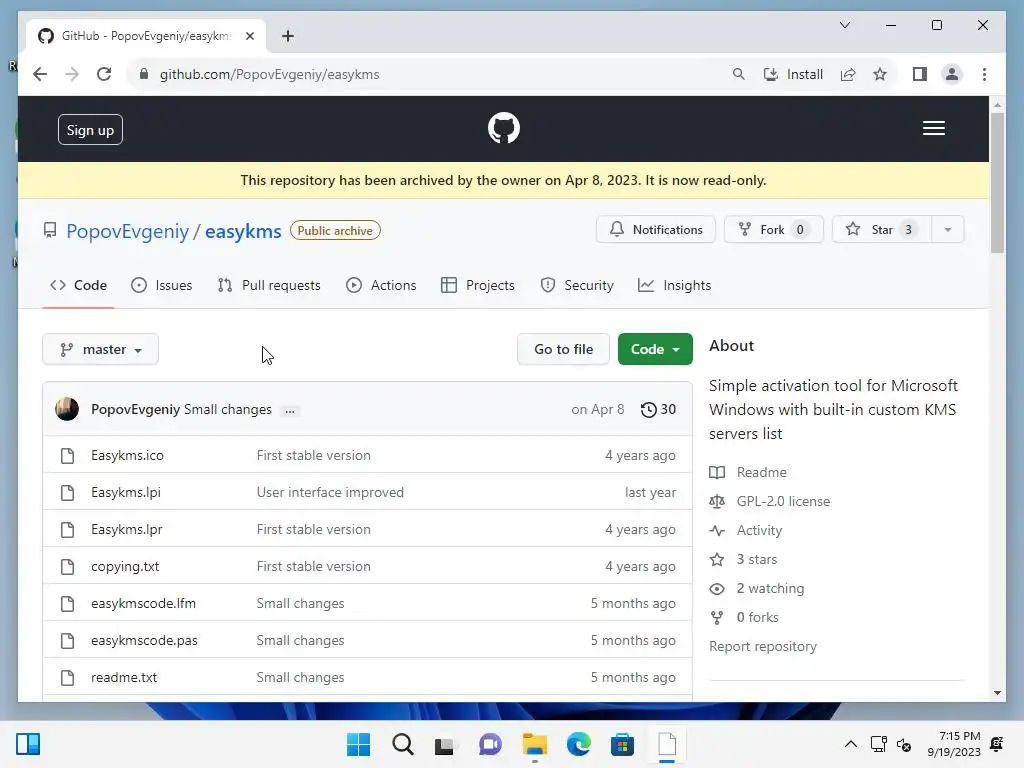The width and height of the screenshot is (1024, 768).
Task: Open the Star lists dropdown arrow
Action: [948, 230]
